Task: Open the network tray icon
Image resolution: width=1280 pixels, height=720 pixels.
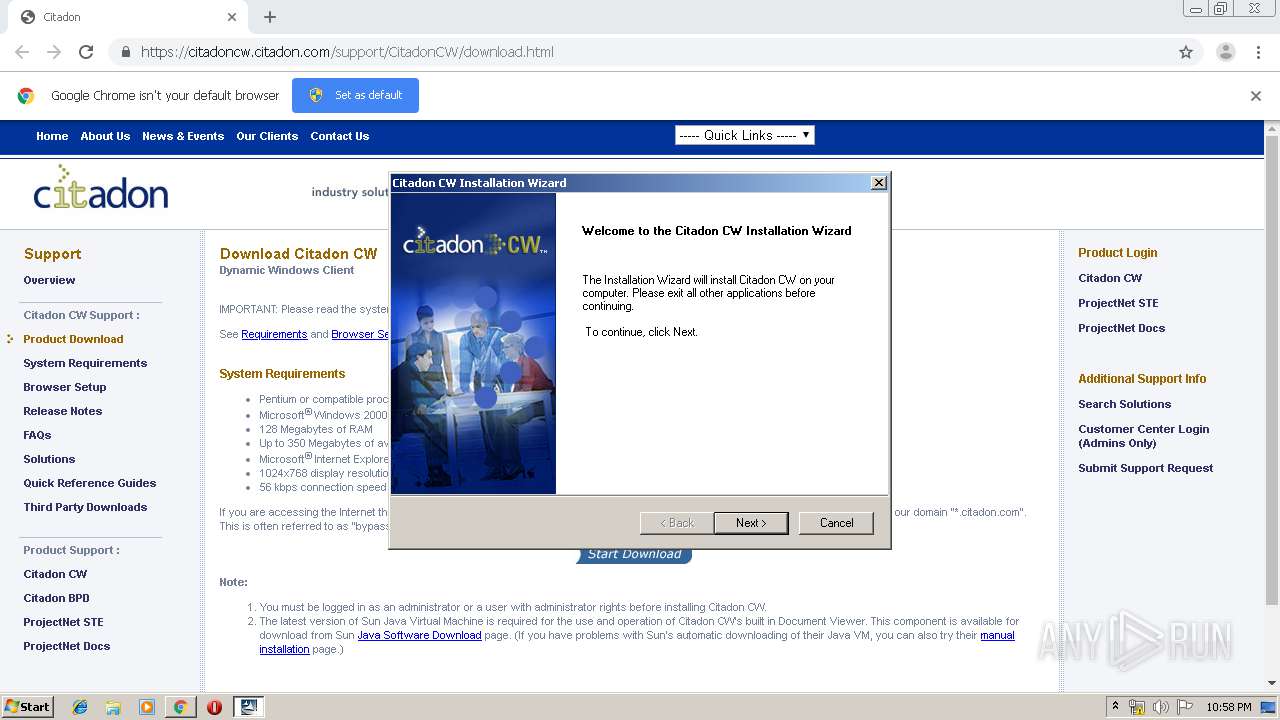Action: point(1137,707)
